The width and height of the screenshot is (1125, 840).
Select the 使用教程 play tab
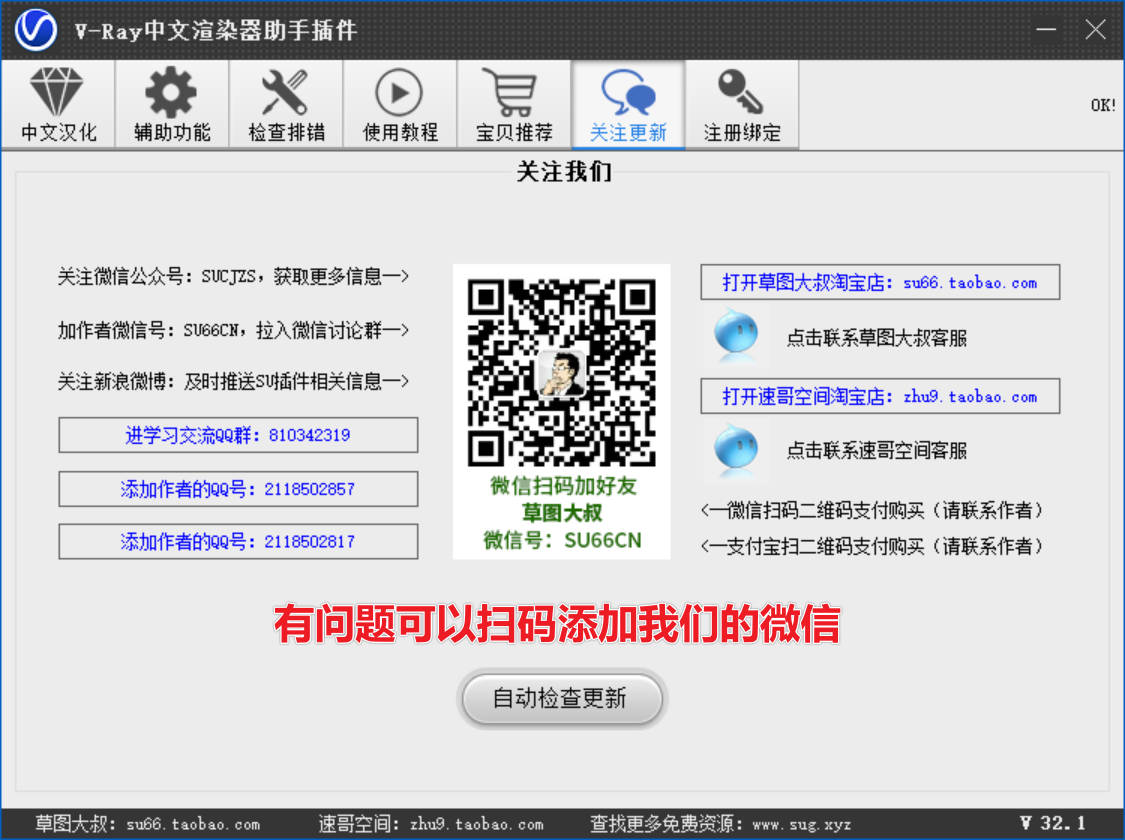(400, 105)
